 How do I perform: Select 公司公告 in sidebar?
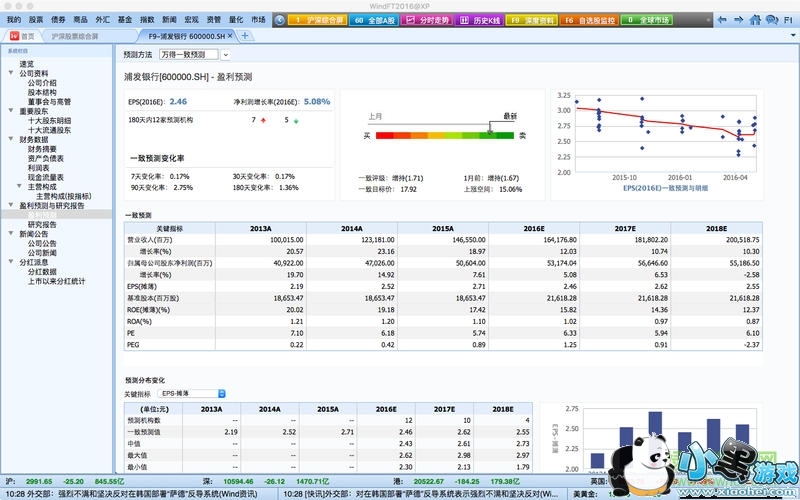click(x=42, y=243)
